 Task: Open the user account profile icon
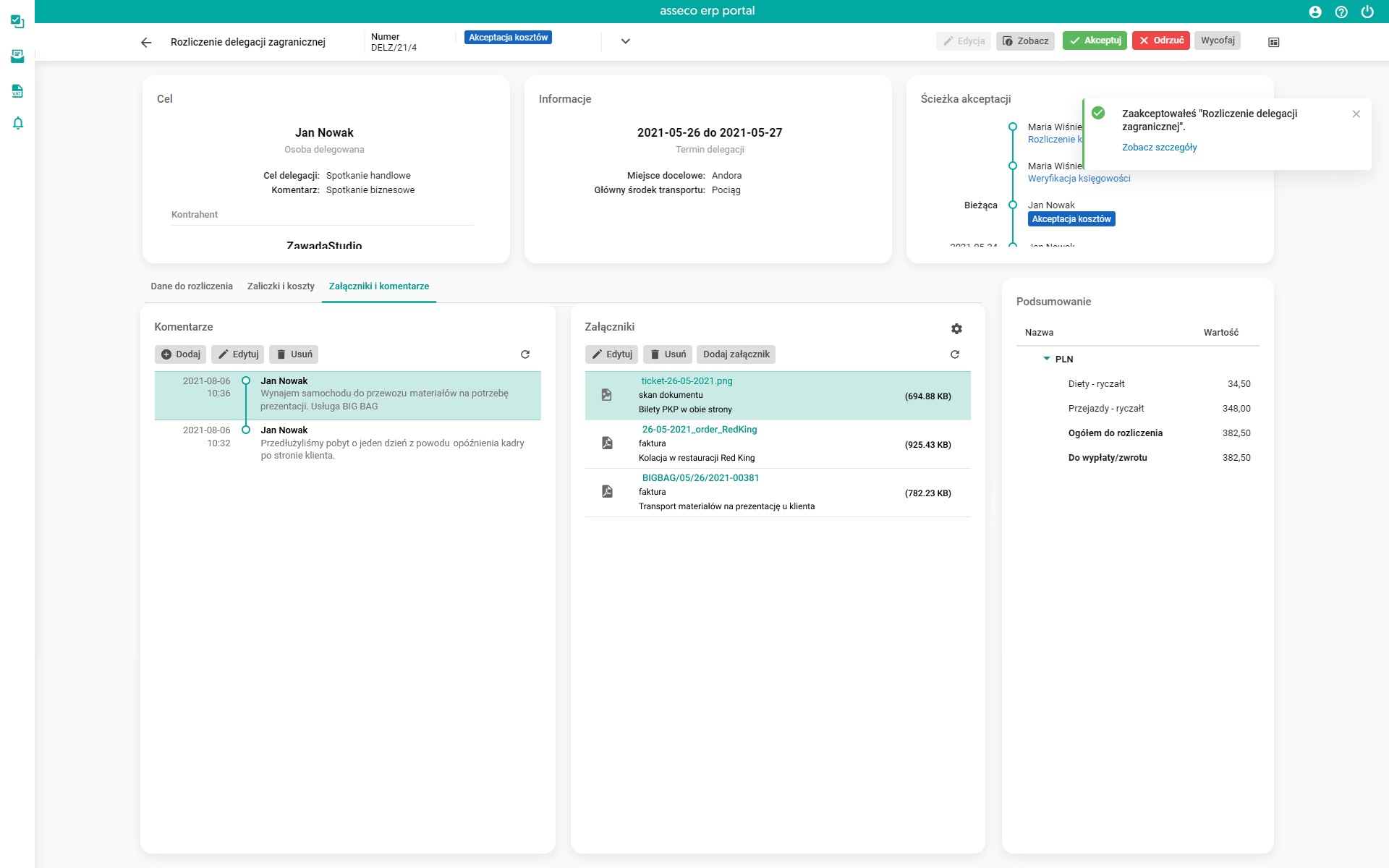1315,12
